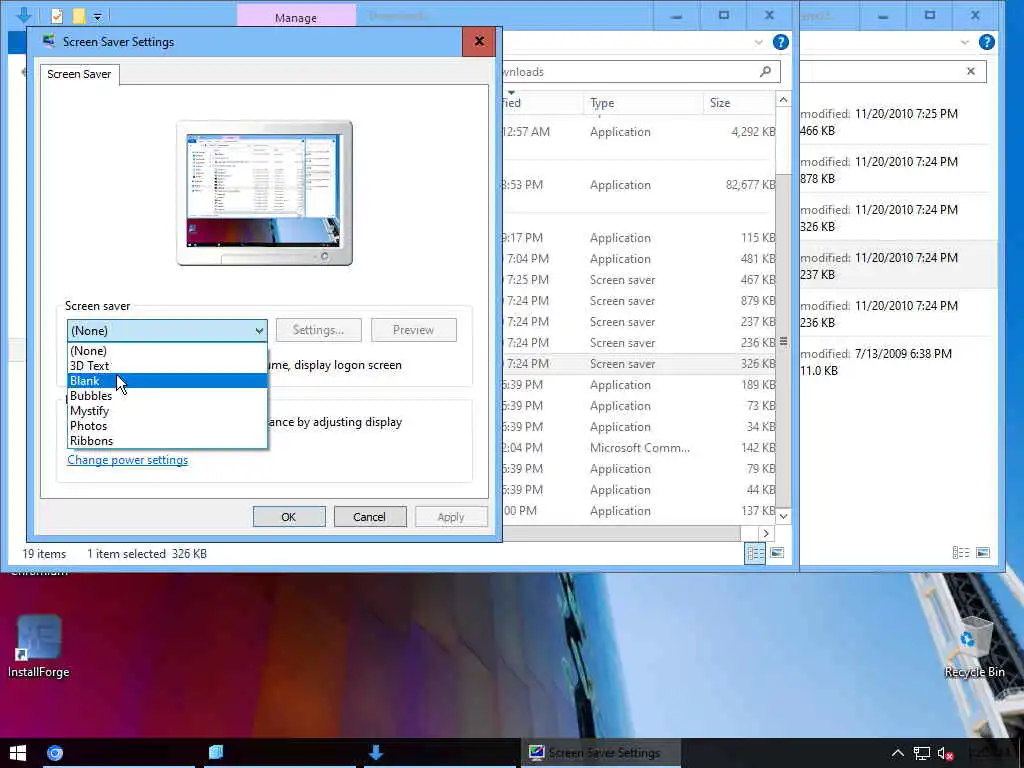Select the Screen saver row sized 879 KB

[639, 300]
